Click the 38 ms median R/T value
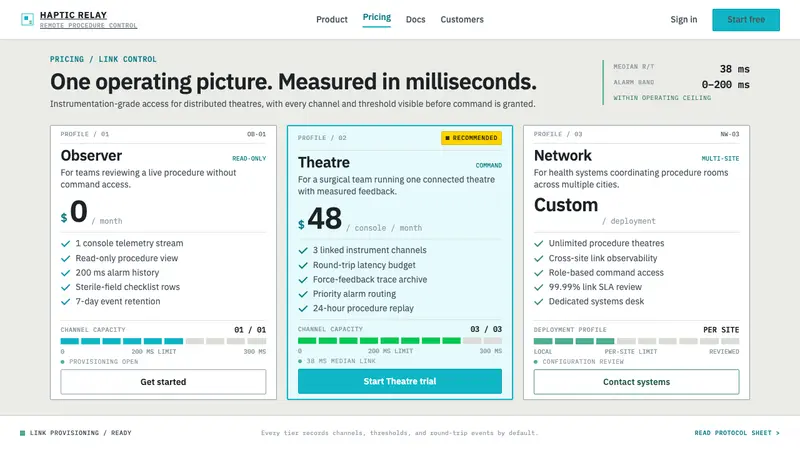 (735, 69)
